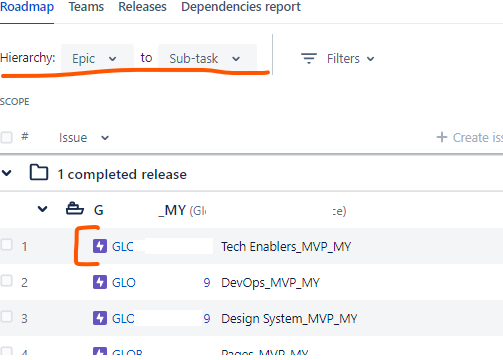Open the Epic hierarchy dropdown
This screenshot has width=503, height=360.
pos(97,59)
